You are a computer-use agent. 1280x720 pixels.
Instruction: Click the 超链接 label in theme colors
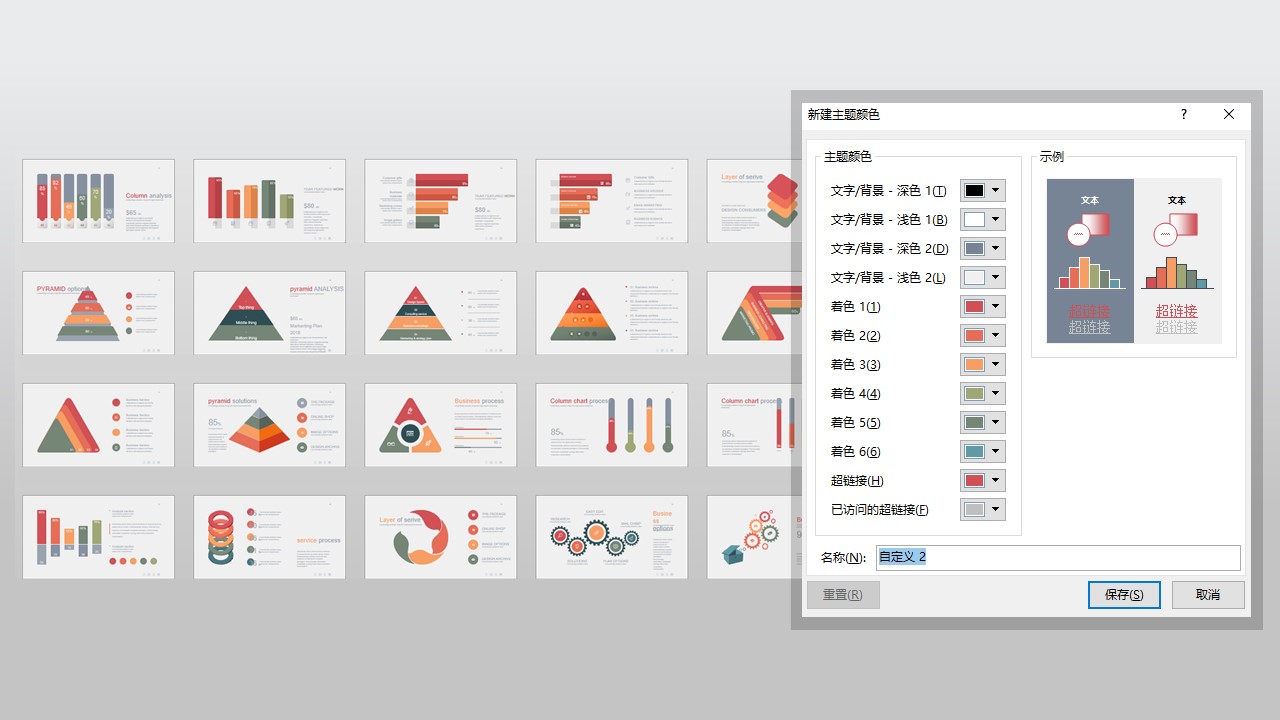[856, 481]
